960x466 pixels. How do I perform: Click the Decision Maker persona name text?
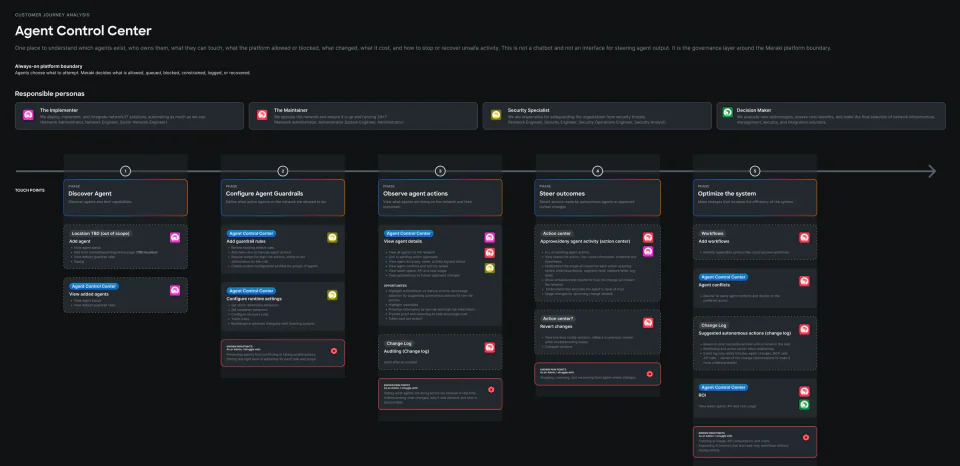click(754, 110)
